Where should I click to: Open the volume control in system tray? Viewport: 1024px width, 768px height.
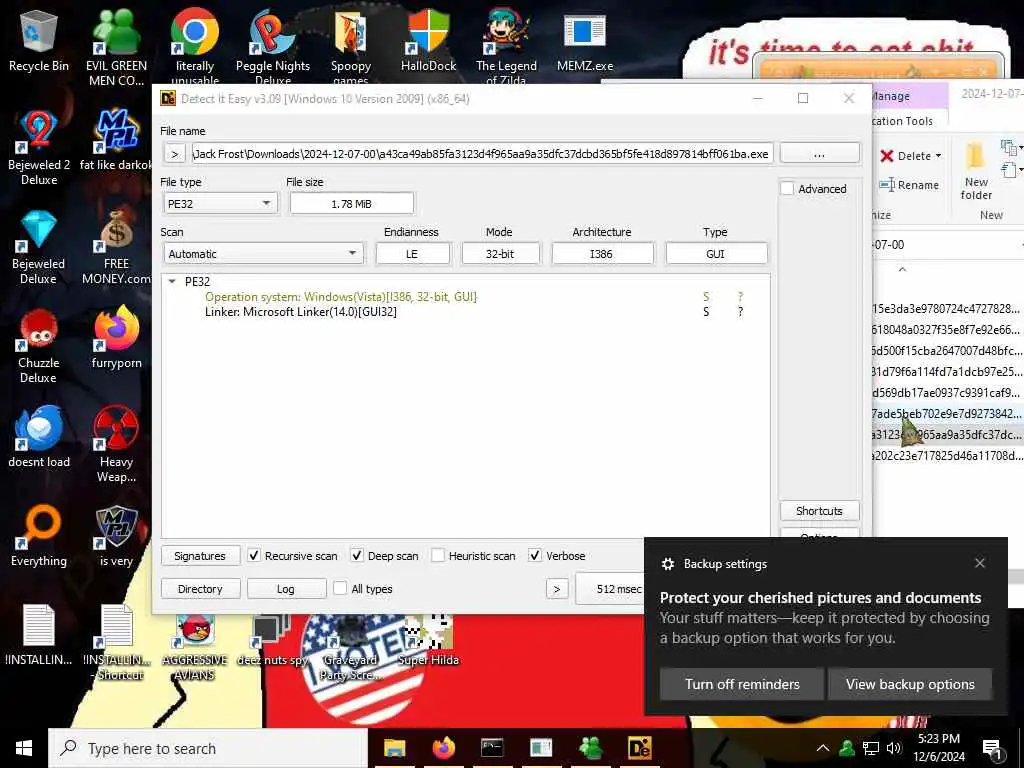coord(894,748)
